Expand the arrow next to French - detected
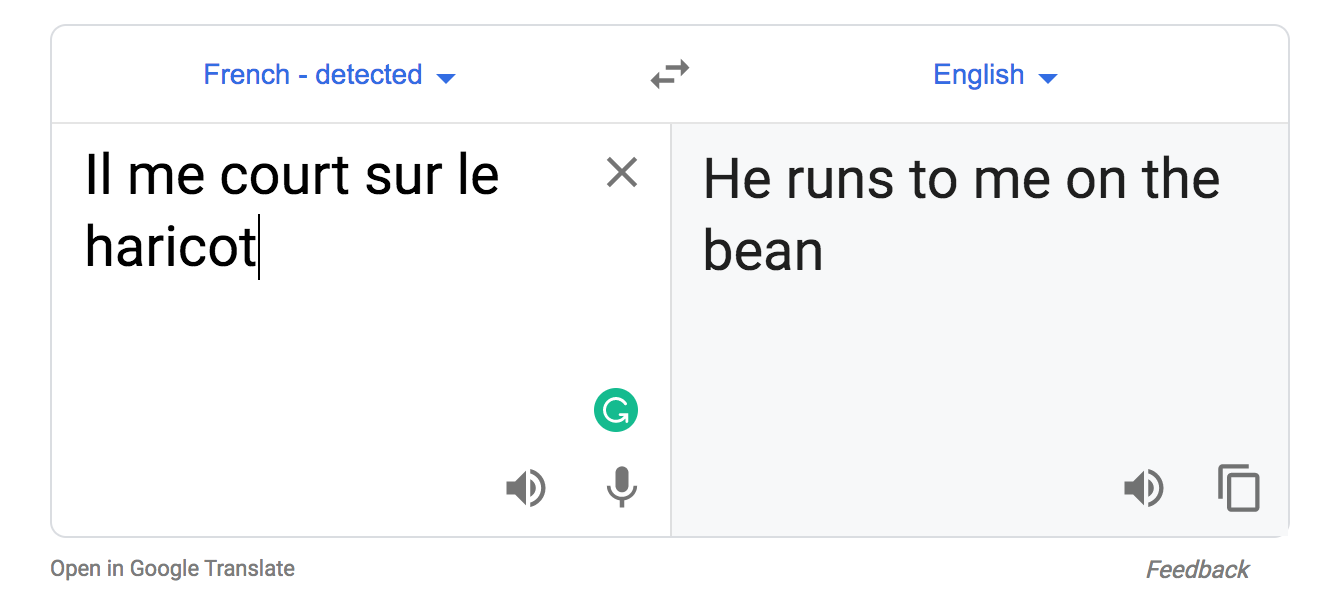The width and height of the screenshot is (1342, 602). point(447,78)
